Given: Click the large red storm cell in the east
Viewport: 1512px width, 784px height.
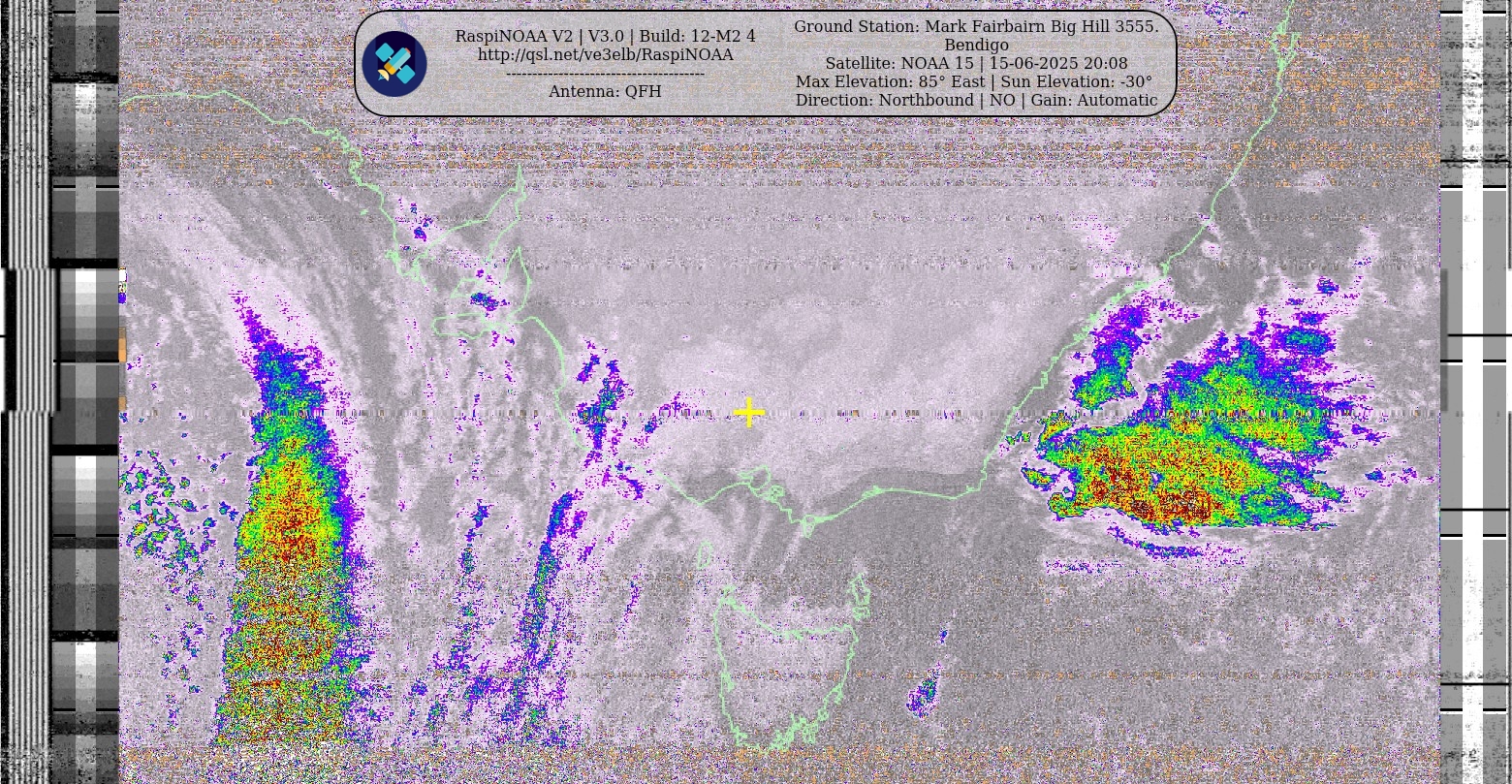Looking at the screenshot, I should 1163,489.
